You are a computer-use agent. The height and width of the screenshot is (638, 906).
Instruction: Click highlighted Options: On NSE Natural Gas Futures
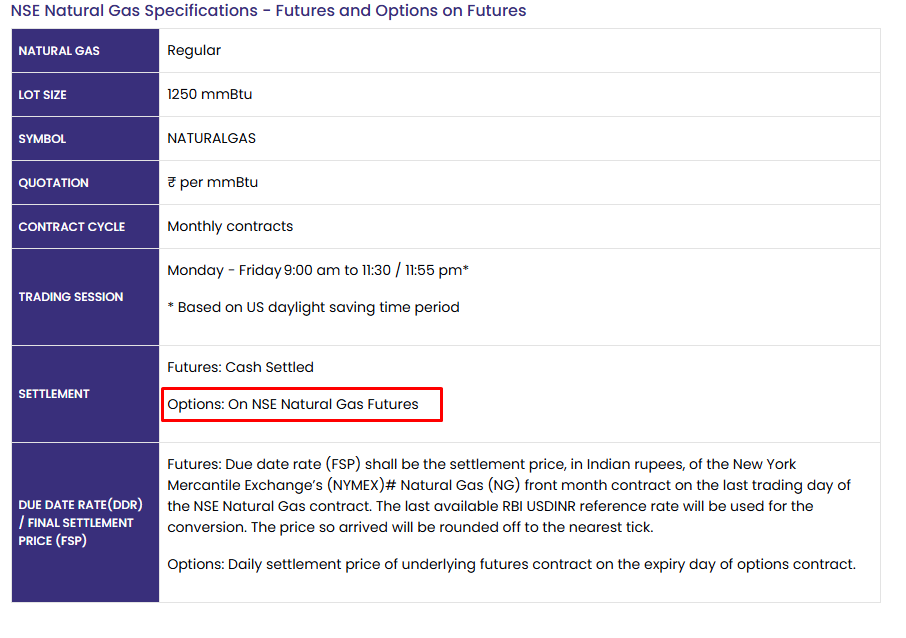click(x=293, y=404)
